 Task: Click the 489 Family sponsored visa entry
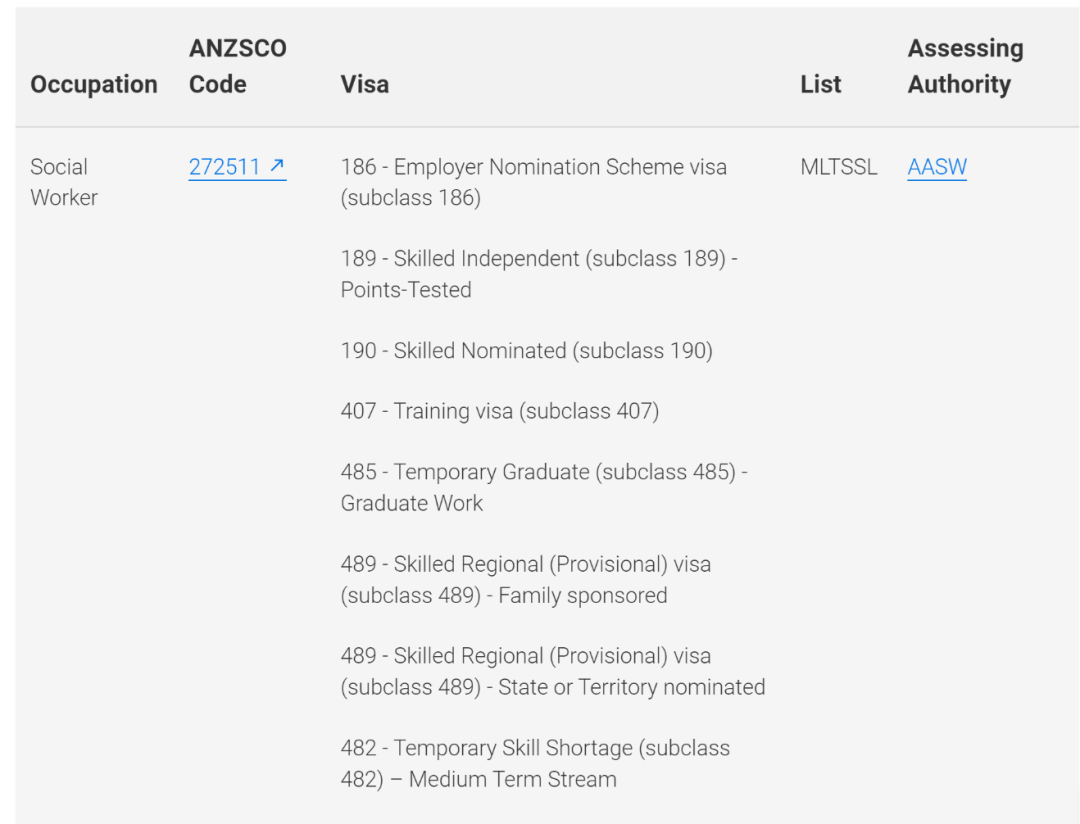click(x=526, y=579)
